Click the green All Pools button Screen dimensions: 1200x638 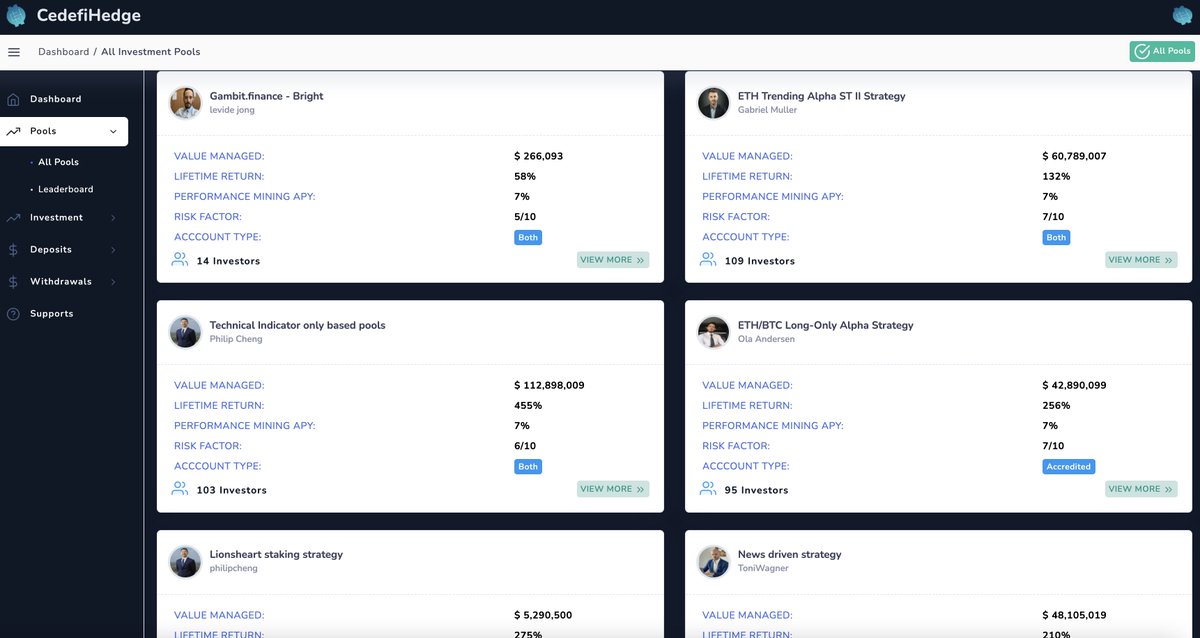point(1162,51)
